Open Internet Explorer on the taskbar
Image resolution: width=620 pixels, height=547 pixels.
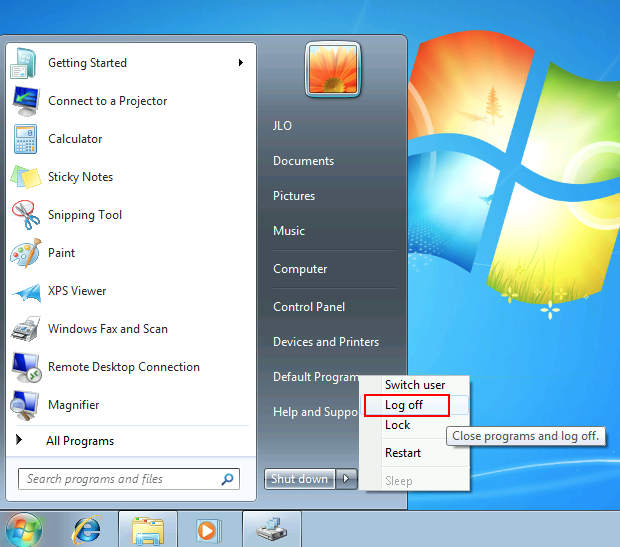coord(86,528)
